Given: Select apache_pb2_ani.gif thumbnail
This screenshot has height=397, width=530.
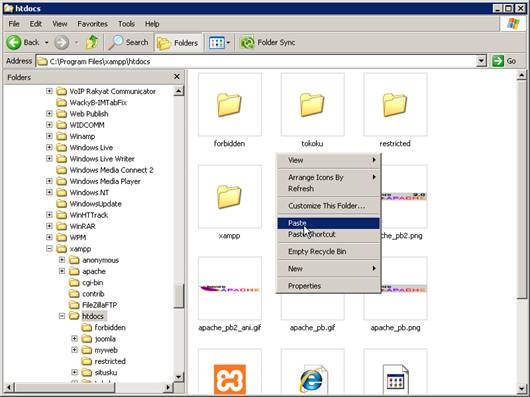Looking at the screenshot, I should 230,288.
